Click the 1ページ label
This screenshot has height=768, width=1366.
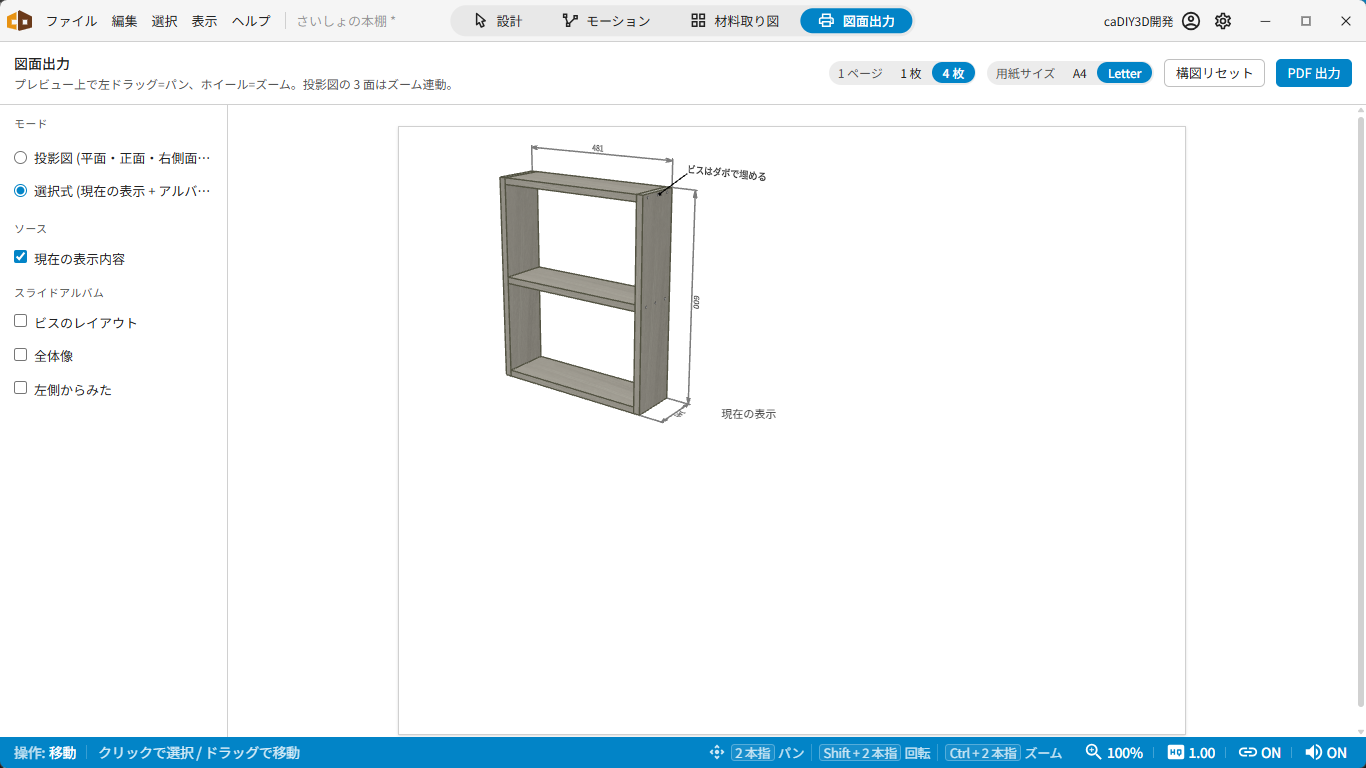click(x=860, y=73)
